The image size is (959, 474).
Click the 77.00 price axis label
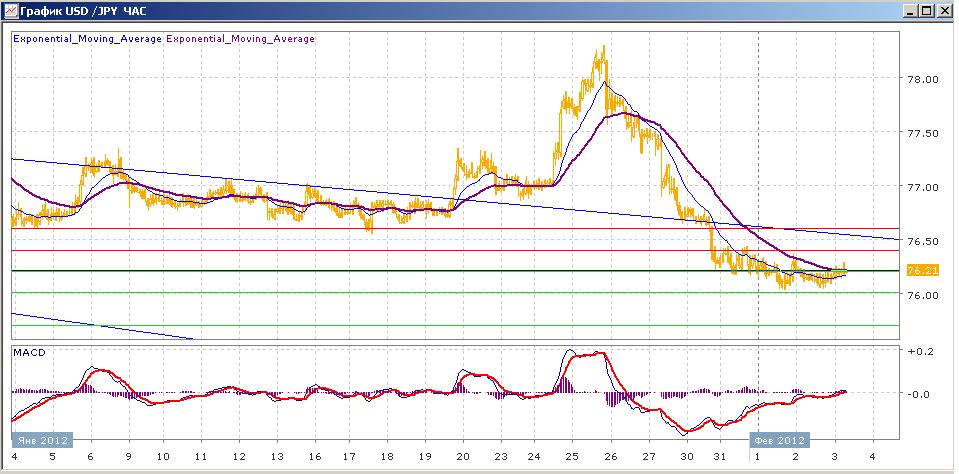[x=925, y=187]
